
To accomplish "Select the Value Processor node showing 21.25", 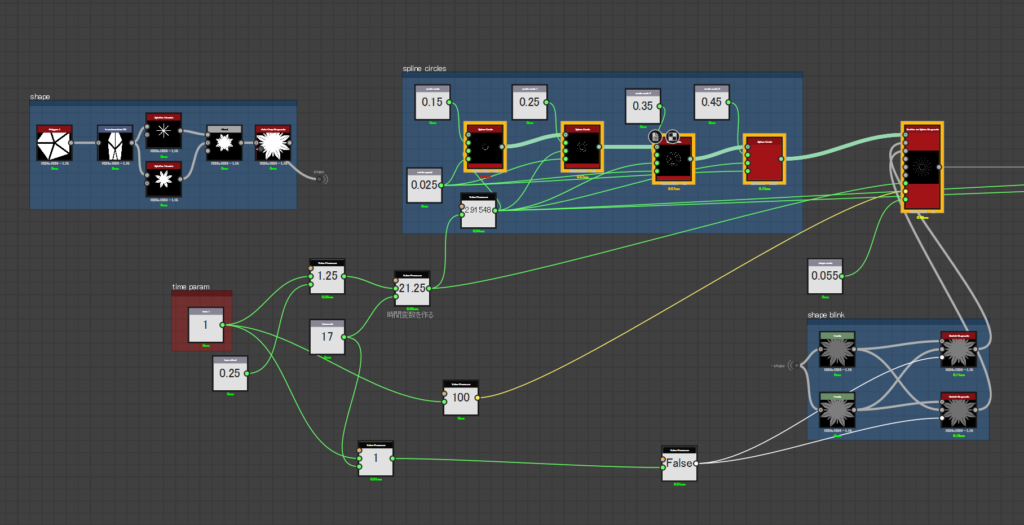I will tap(412, 288).
